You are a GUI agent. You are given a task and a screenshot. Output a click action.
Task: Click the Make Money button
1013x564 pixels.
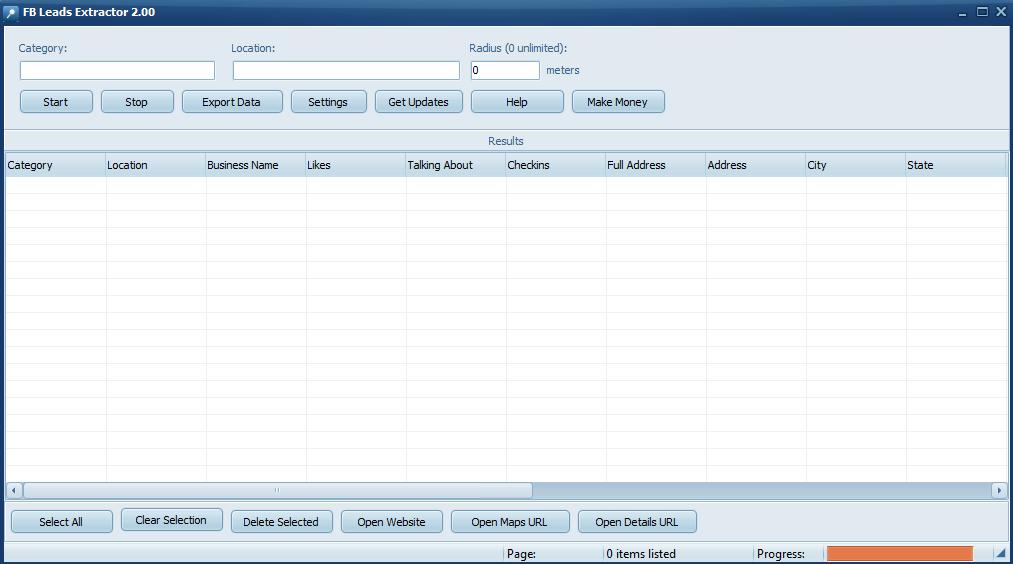pos(618,102)
